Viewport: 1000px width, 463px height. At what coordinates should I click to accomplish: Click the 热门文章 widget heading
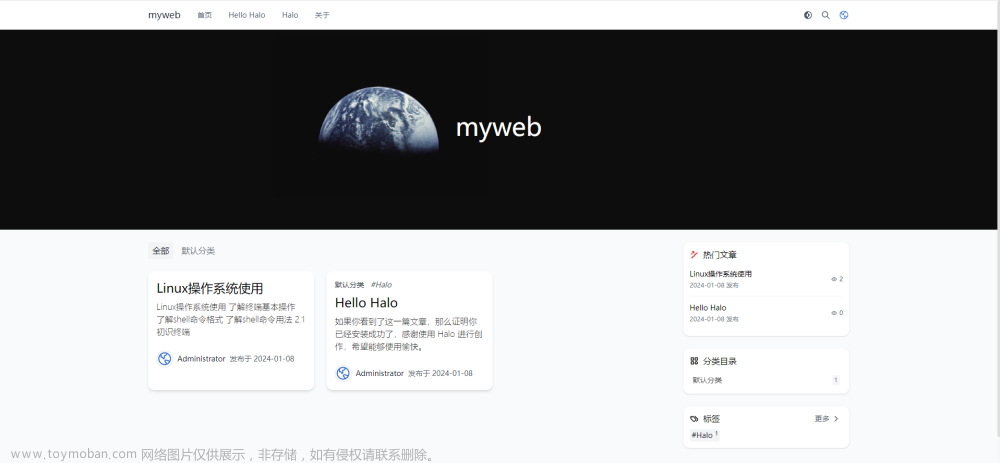click(x=719, y=254)
